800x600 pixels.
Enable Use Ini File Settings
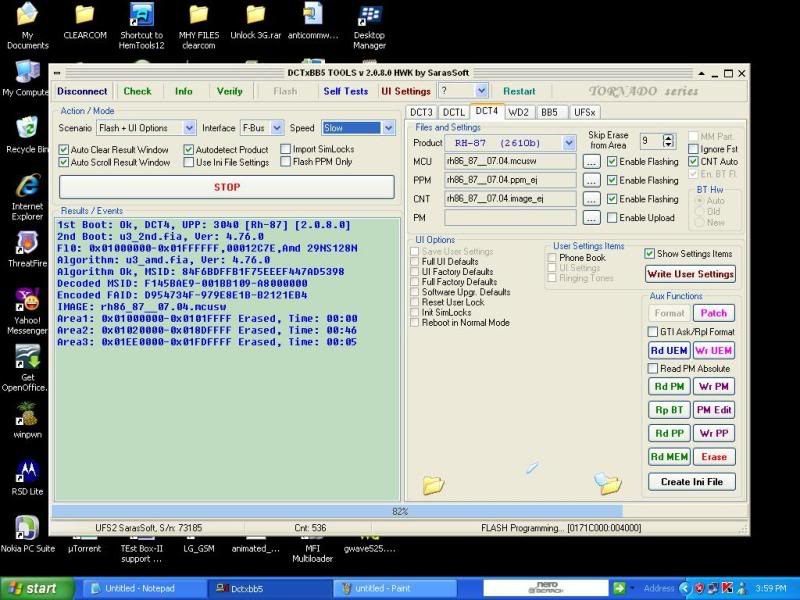pyautogui.click(x=189, y=162)
